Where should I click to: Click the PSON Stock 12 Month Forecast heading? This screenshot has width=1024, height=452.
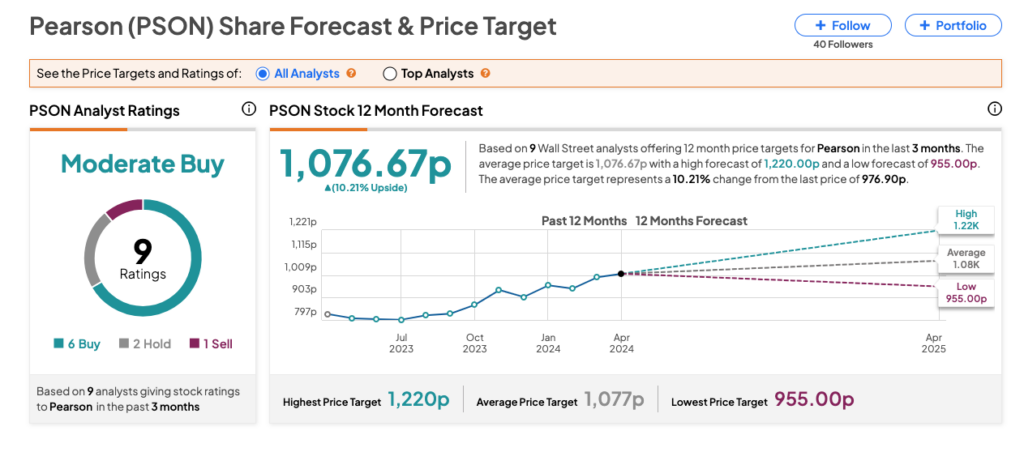tap(376, 110)
